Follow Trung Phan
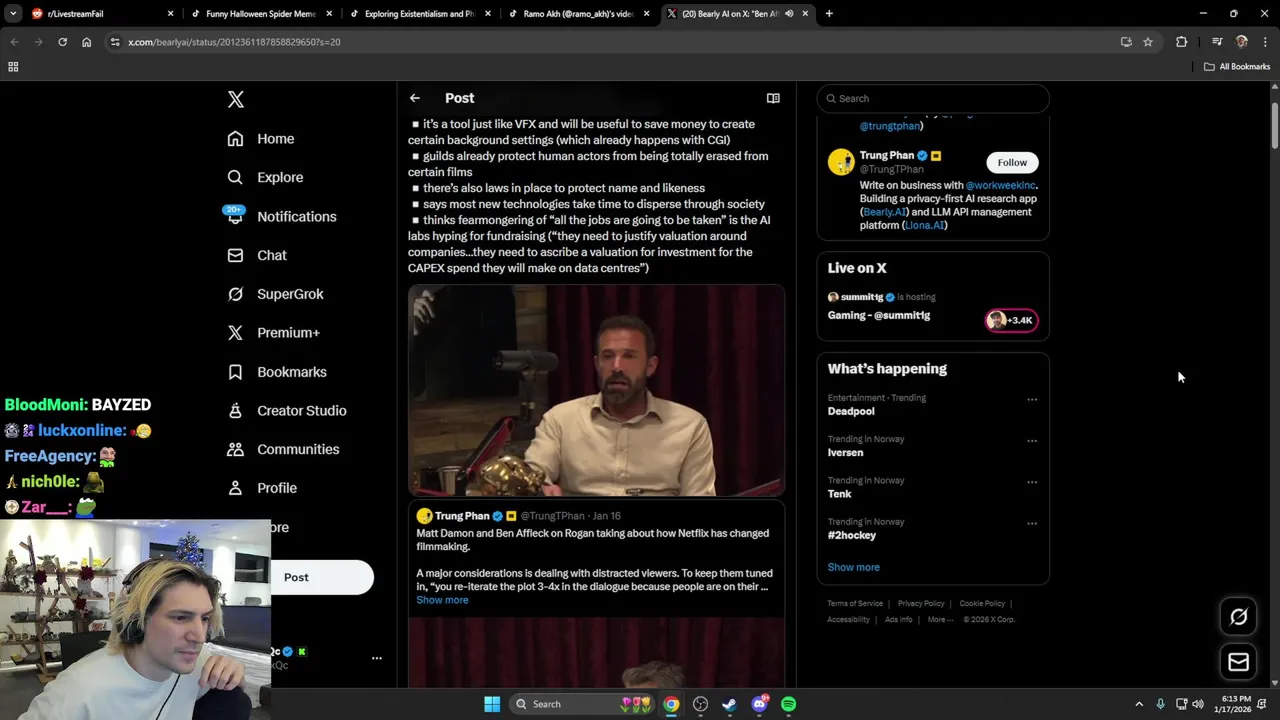The image size is (1280, 720). pos(1012,162)
